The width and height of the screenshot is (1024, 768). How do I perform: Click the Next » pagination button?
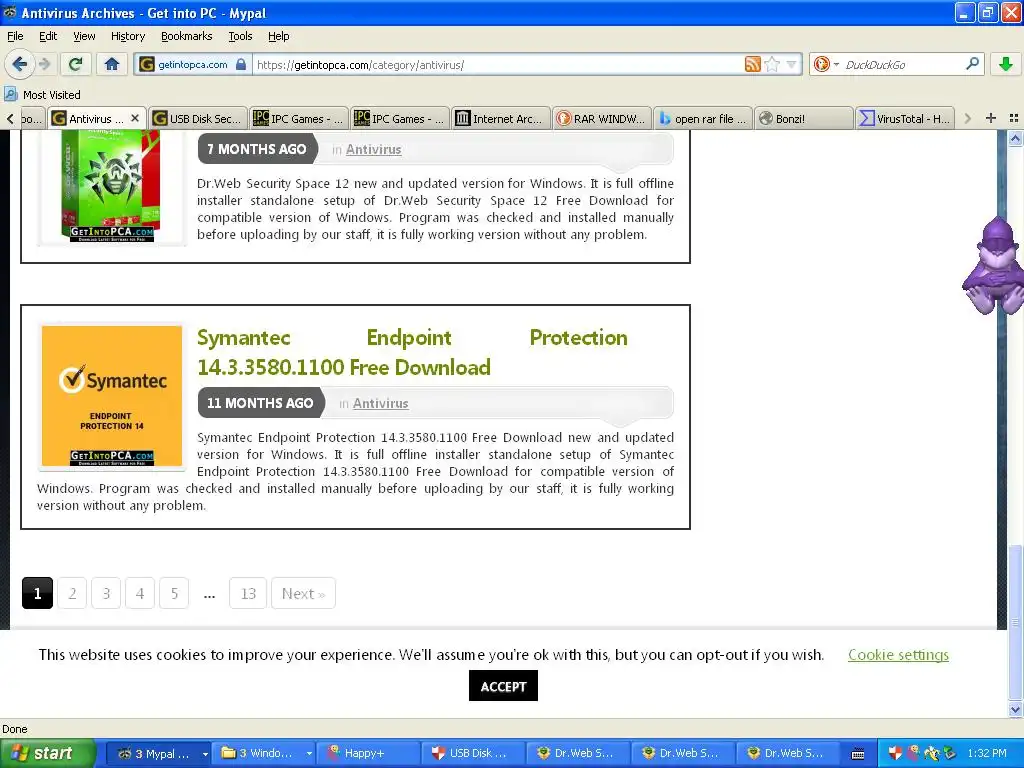click(x=303, y=593)
